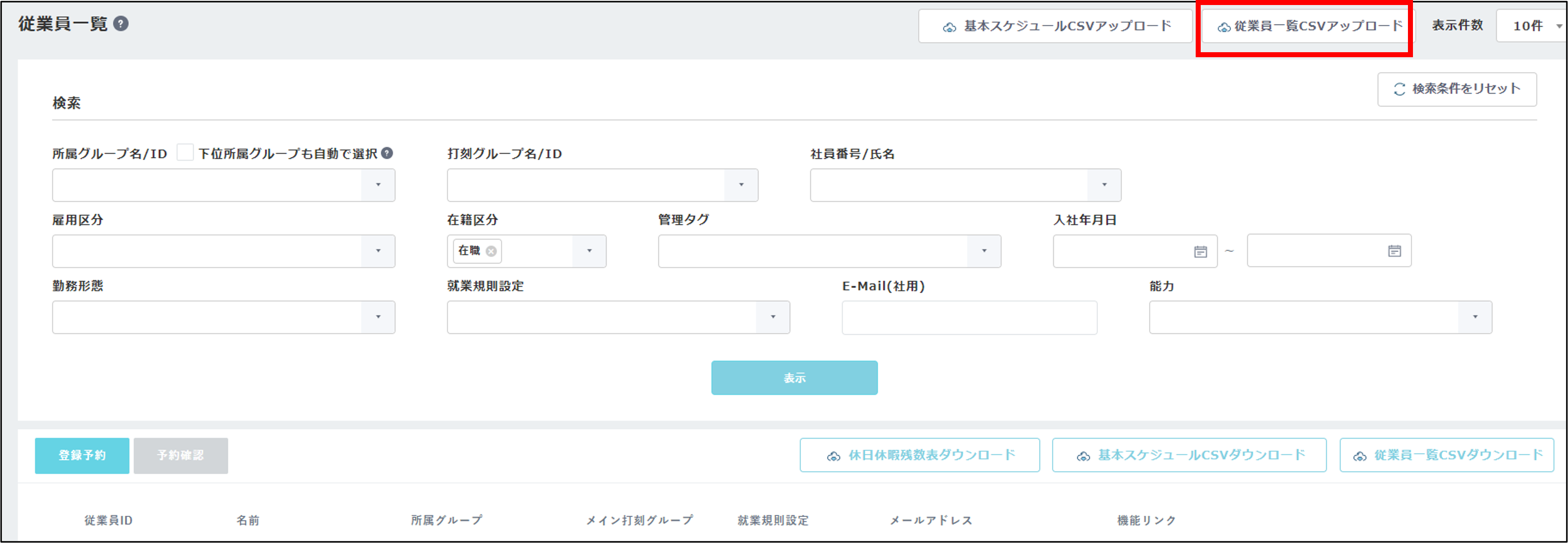Screen dimensions: 1568x543
Task: Open 雇用区分 dropdown list
Action: [378, 251]
